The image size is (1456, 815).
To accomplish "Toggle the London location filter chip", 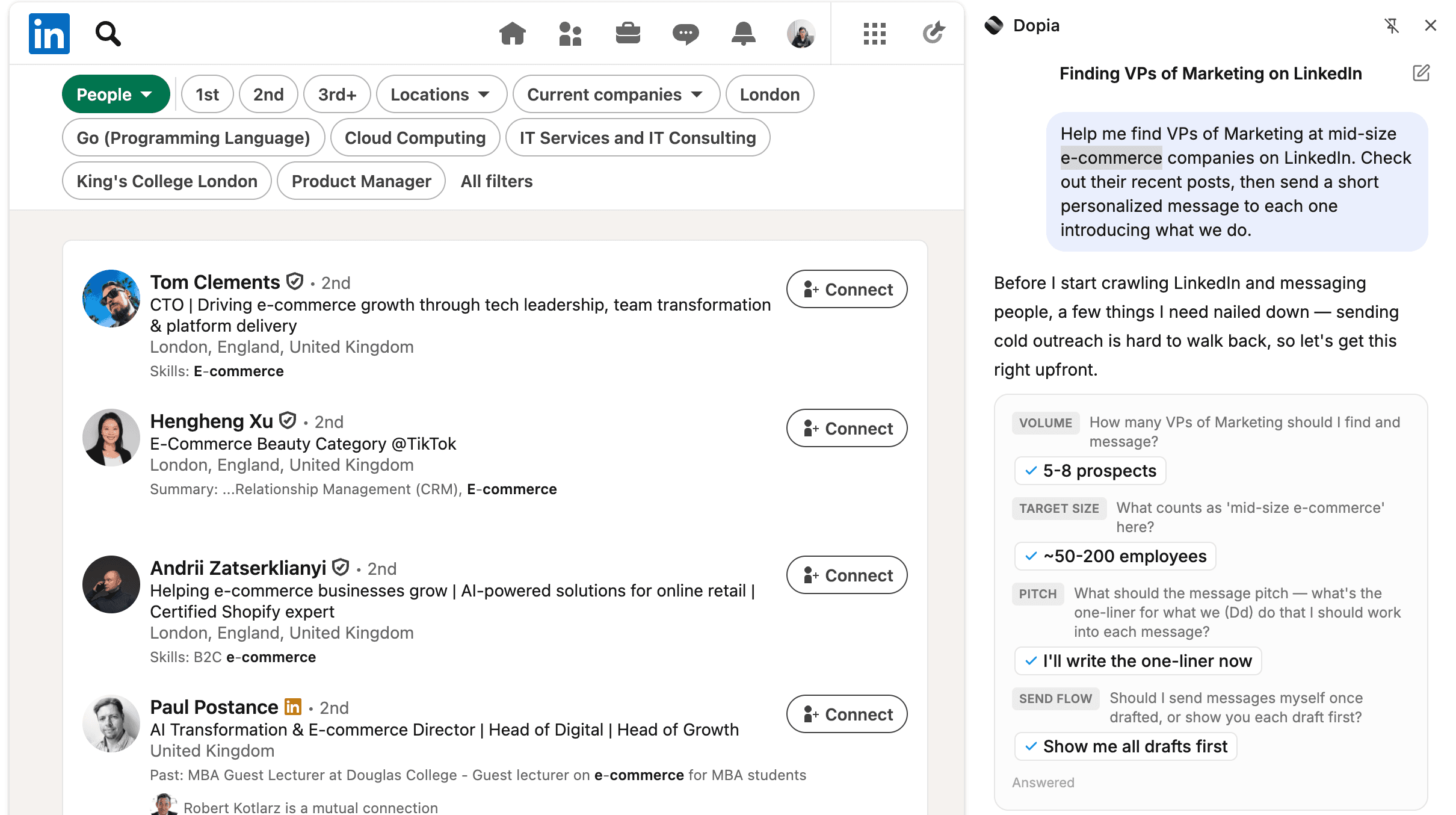I will tap(770, 95).
